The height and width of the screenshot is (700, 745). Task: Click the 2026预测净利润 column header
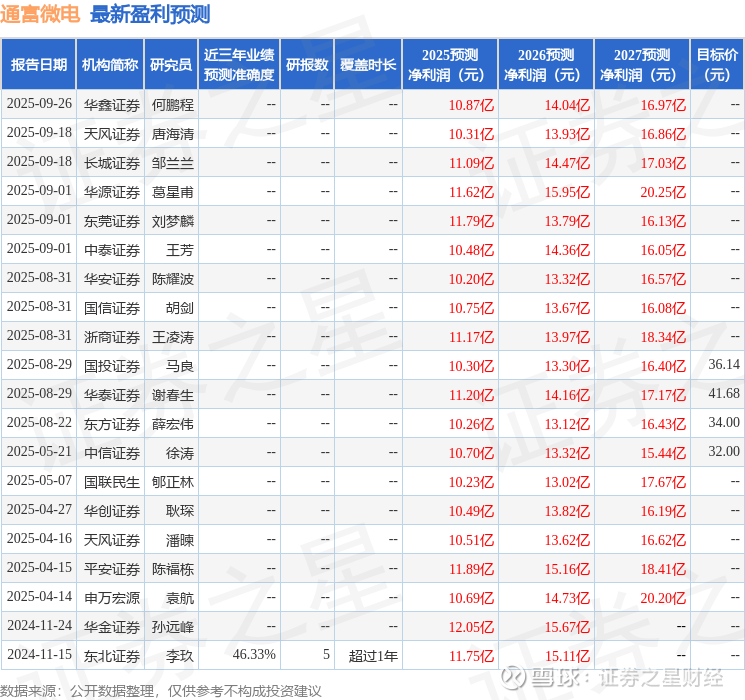coord(546,65)
